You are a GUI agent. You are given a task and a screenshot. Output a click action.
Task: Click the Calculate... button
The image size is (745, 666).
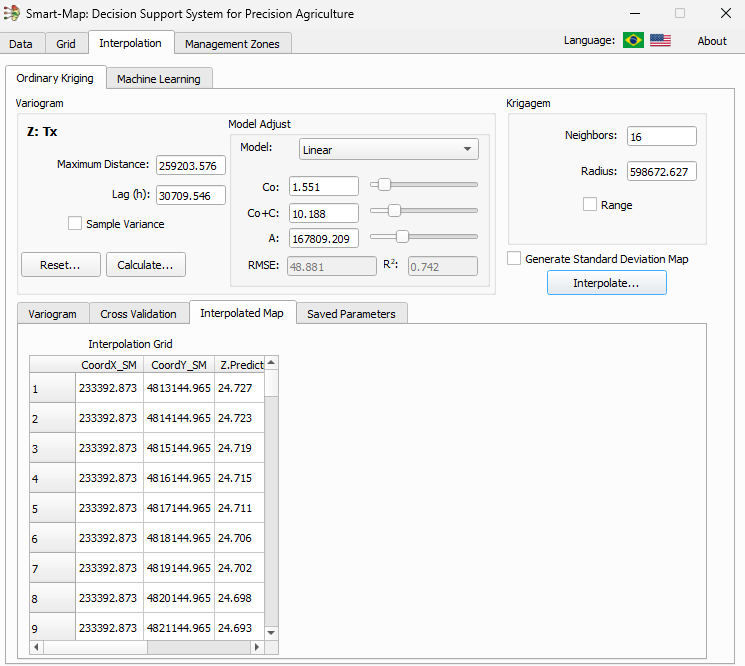[145, 265]
